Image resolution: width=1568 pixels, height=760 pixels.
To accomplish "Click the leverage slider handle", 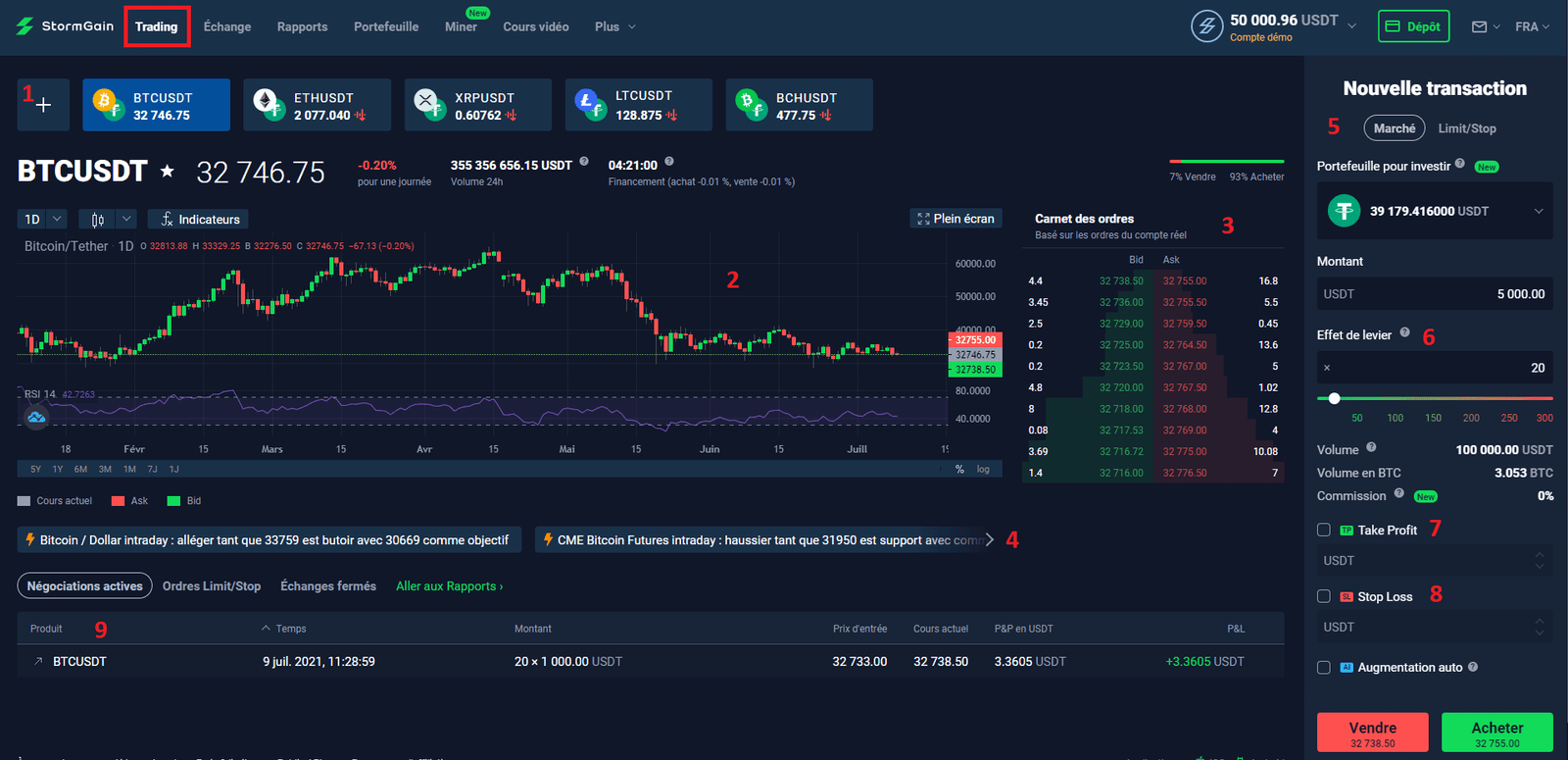I will point(1334,398).
